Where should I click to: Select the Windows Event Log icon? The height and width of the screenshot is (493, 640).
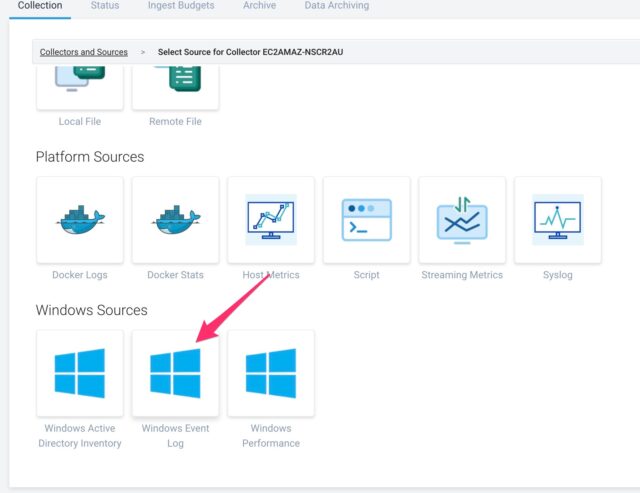pyautogui.click(x=175, y=373)
